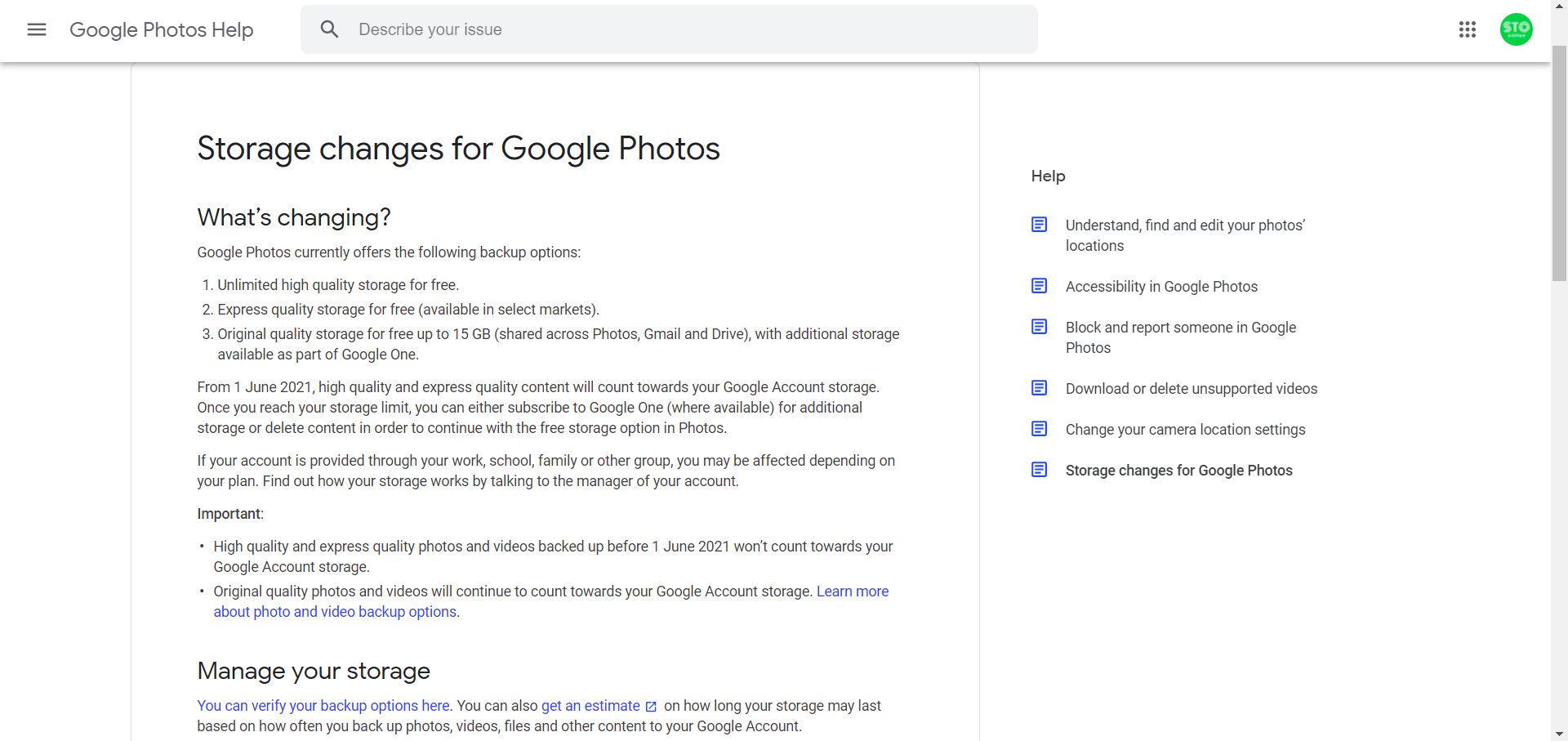
Task: Follow the verify your backup options here link
Action: click(323, 706)
